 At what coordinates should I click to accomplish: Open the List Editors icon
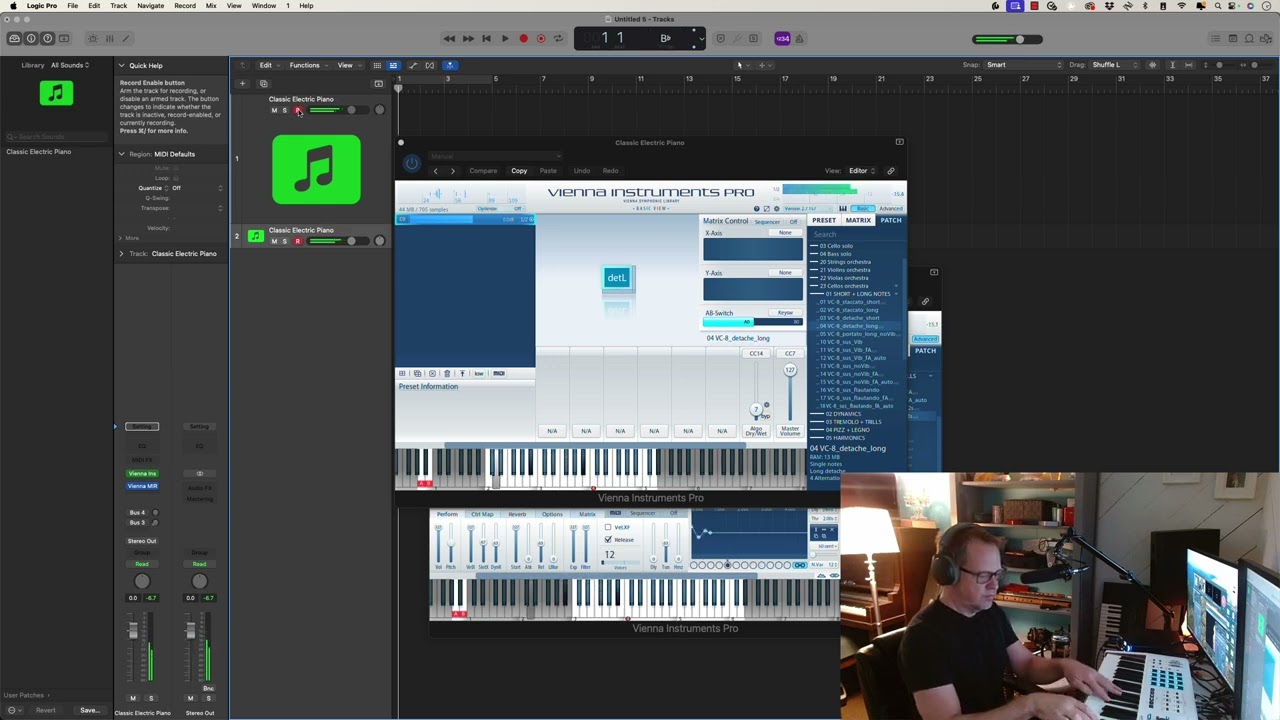point(1215,39)
